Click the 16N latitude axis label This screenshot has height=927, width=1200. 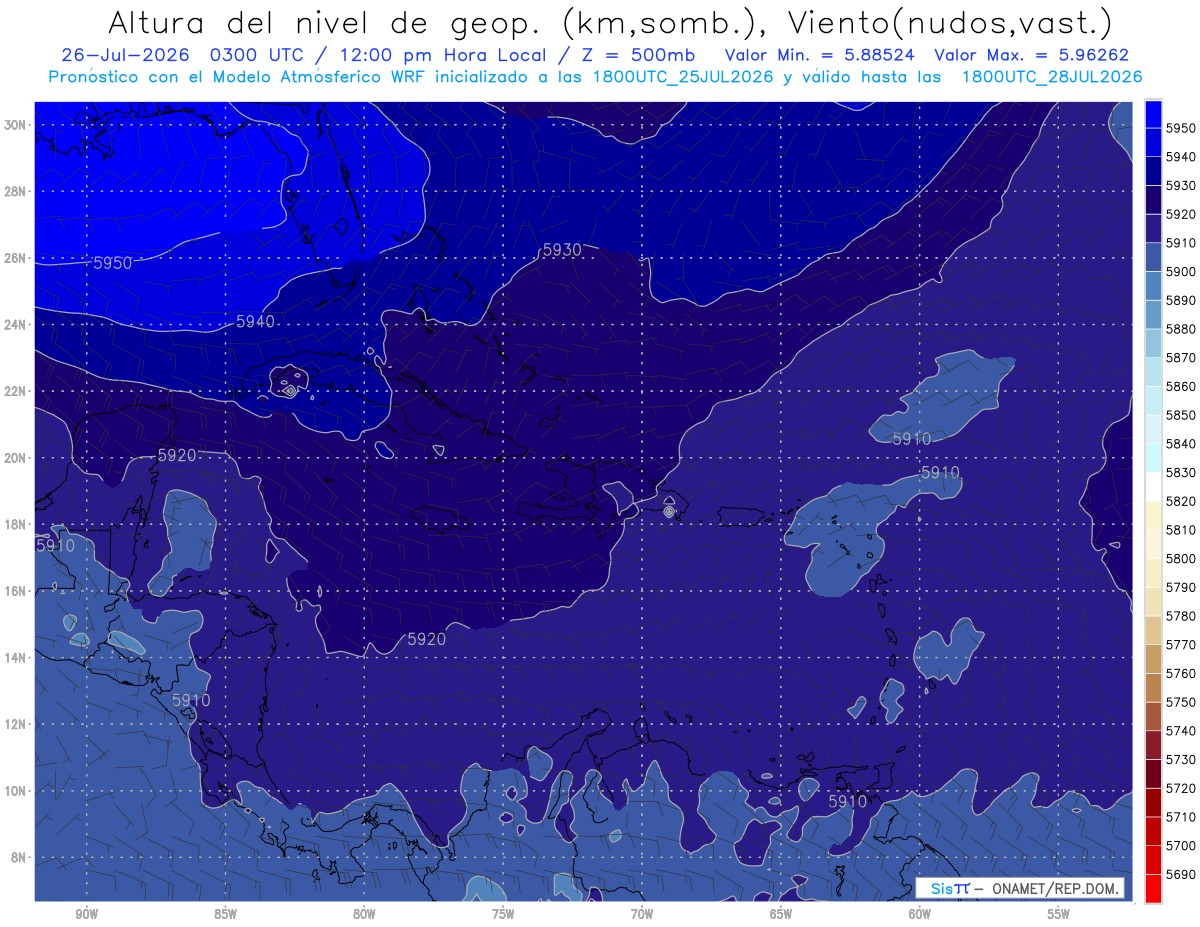pos(17,591)
